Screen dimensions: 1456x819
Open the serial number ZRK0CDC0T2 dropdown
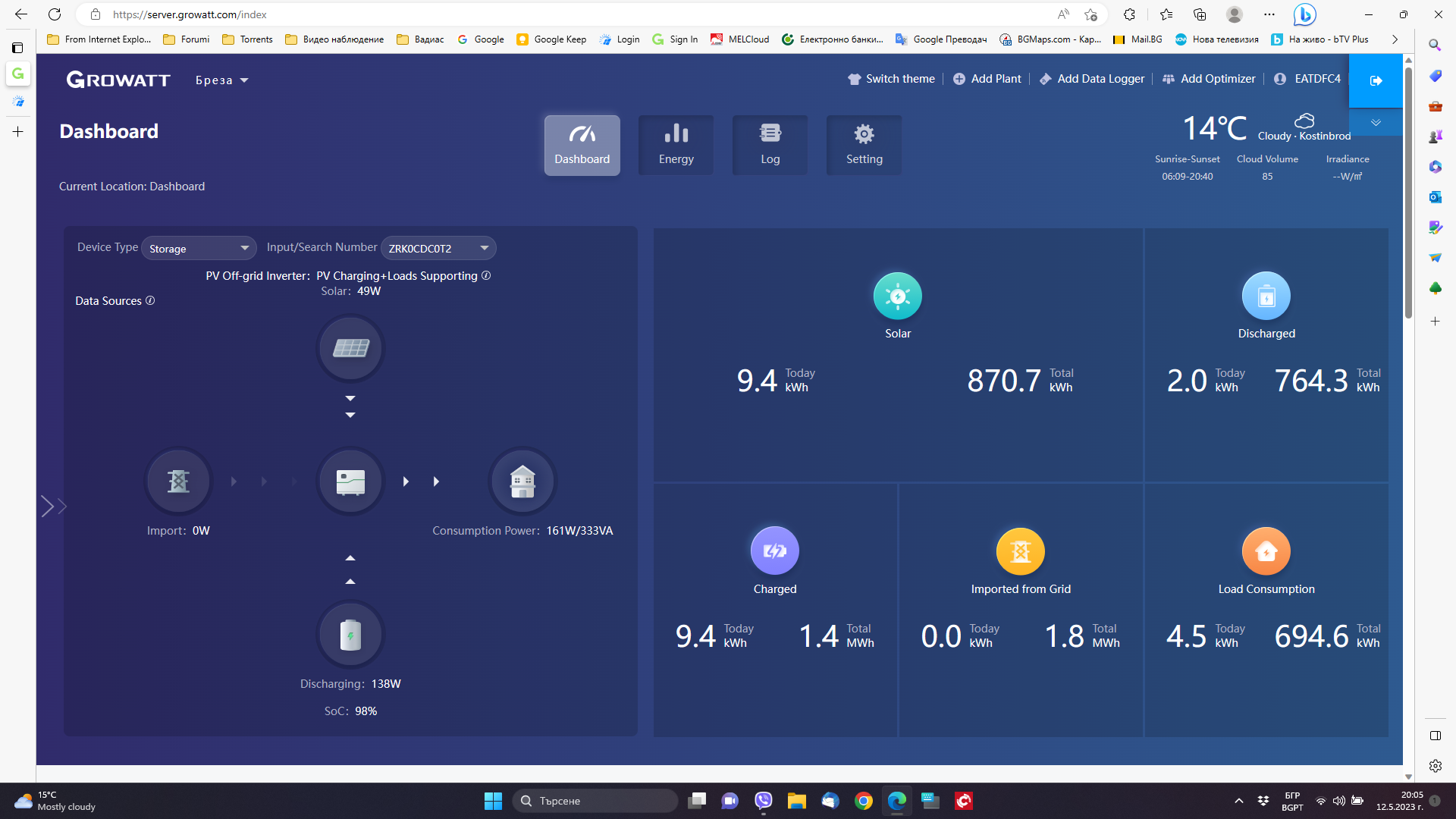(x=438, y=248)
